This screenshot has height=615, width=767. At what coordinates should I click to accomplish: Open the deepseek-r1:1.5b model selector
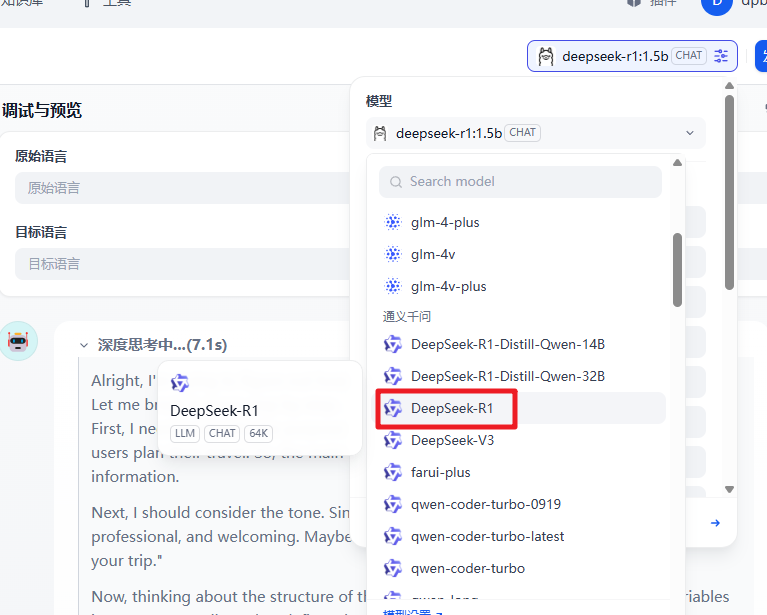[x=632, y=56]
